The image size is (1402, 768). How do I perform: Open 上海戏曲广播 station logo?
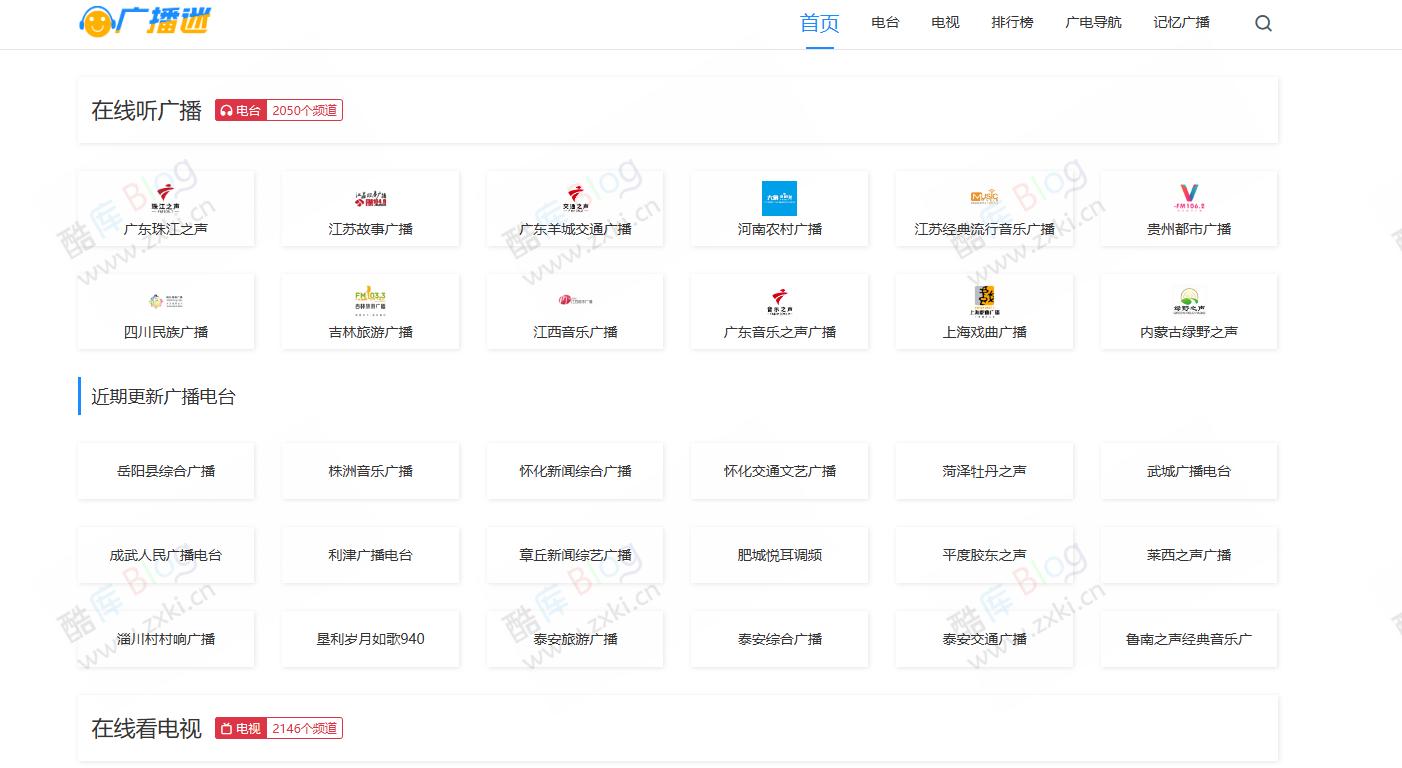[x=984, y=299]
